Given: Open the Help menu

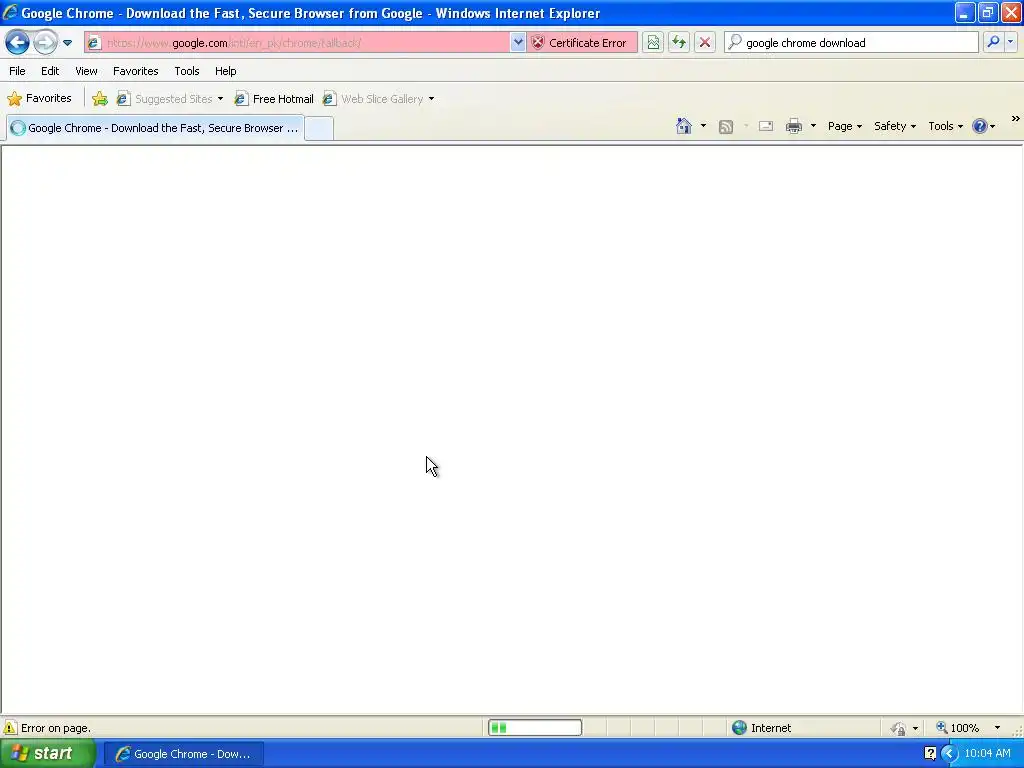Looking at the screenshot, I should point(225,71).
